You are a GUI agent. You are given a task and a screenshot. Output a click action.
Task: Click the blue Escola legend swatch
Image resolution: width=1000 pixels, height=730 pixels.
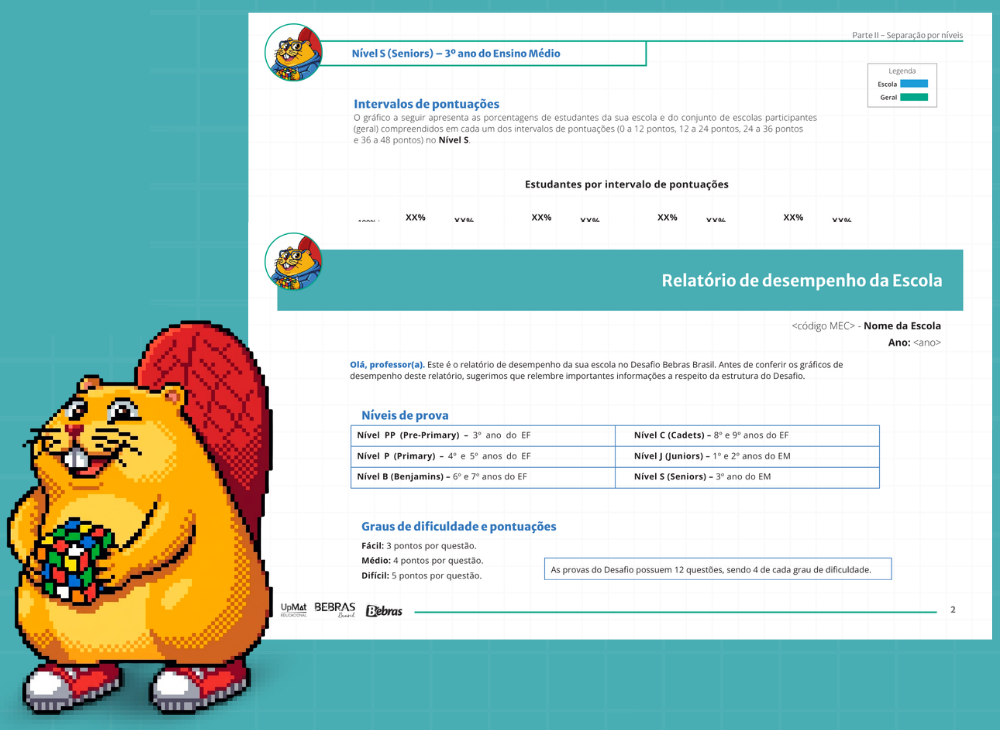point(914,84)
